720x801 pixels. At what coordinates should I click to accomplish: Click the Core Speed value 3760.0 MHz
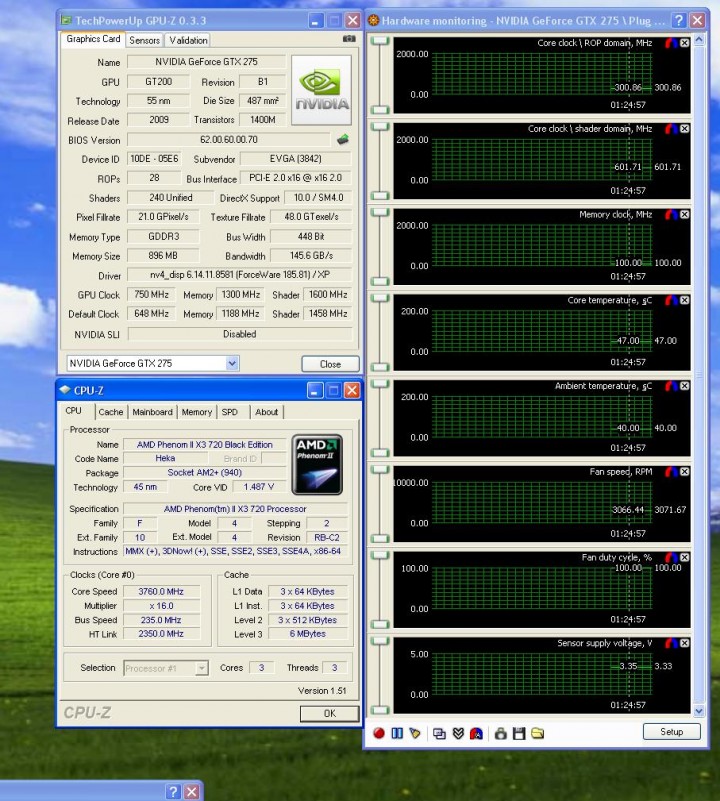(x=161, y=592)
